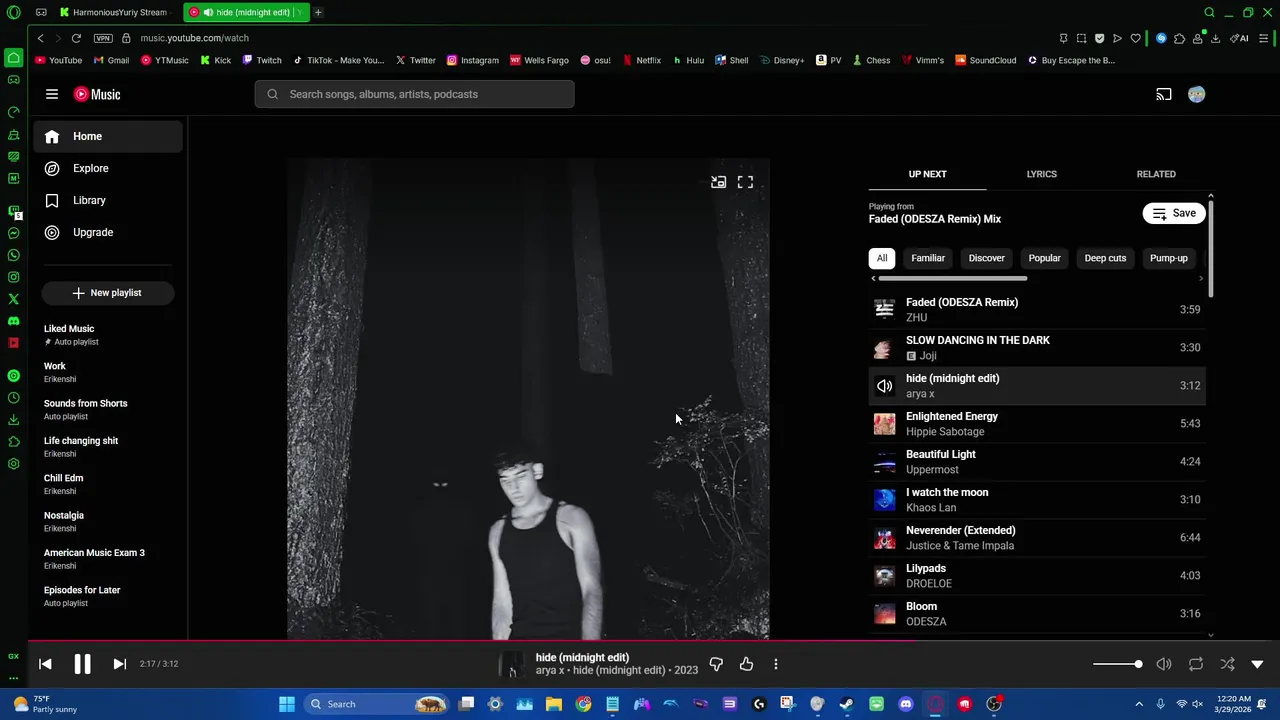Image resolution: width=1280 pixels, height=720 pixels.
Task: Pause the current song
Action: 82,664
